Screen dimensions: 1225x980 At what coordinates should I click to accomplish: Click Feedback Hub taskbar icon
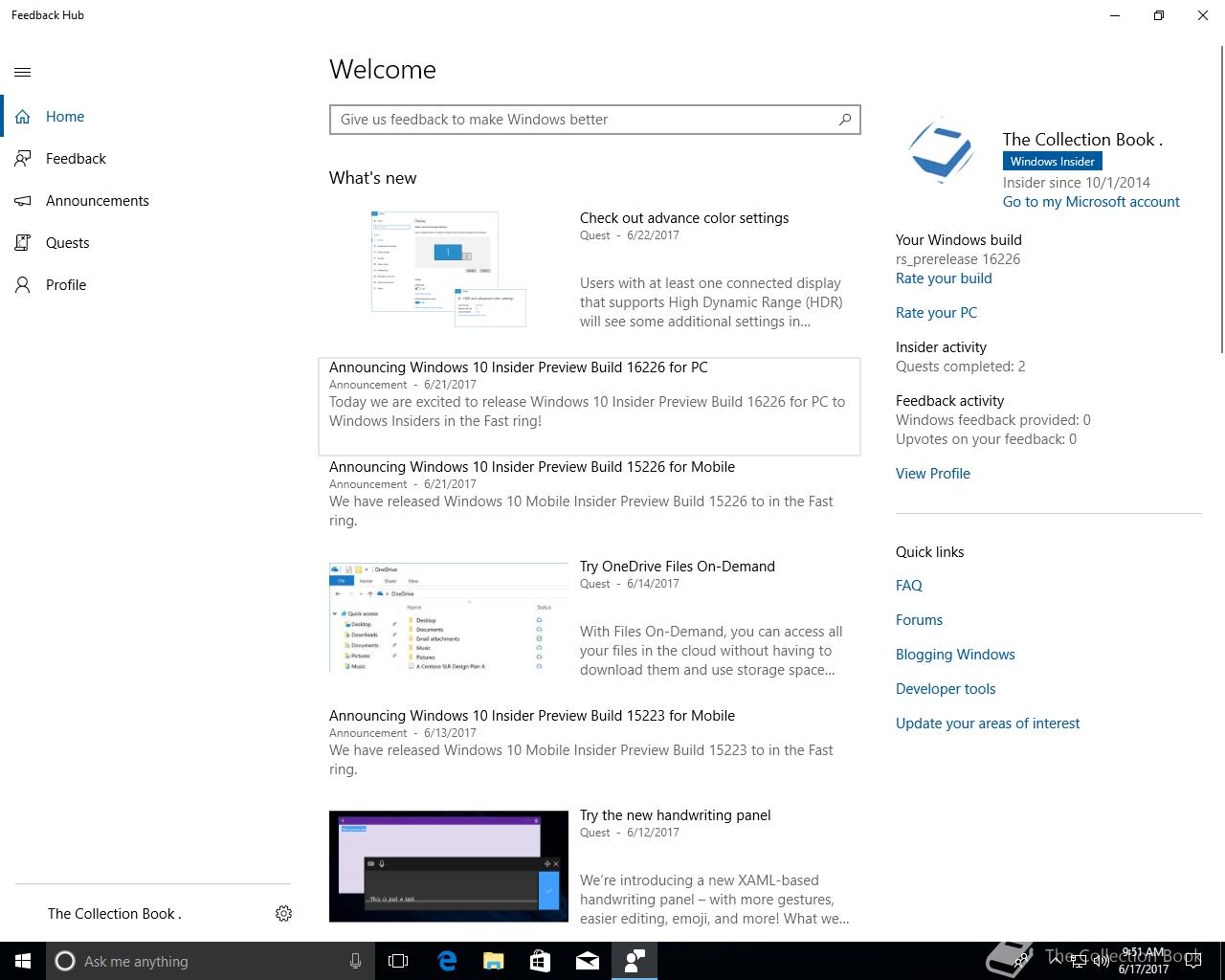tap(635, 961)
